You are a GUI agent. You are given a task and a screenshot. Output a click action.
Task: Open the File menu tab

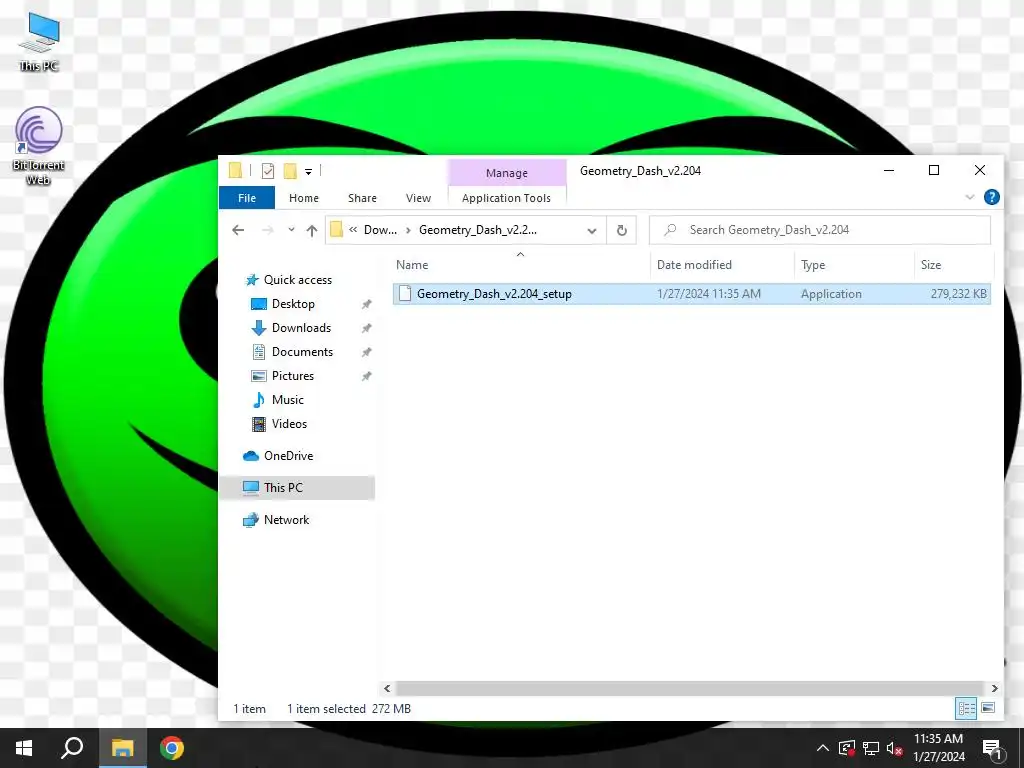tap(247, 198)
